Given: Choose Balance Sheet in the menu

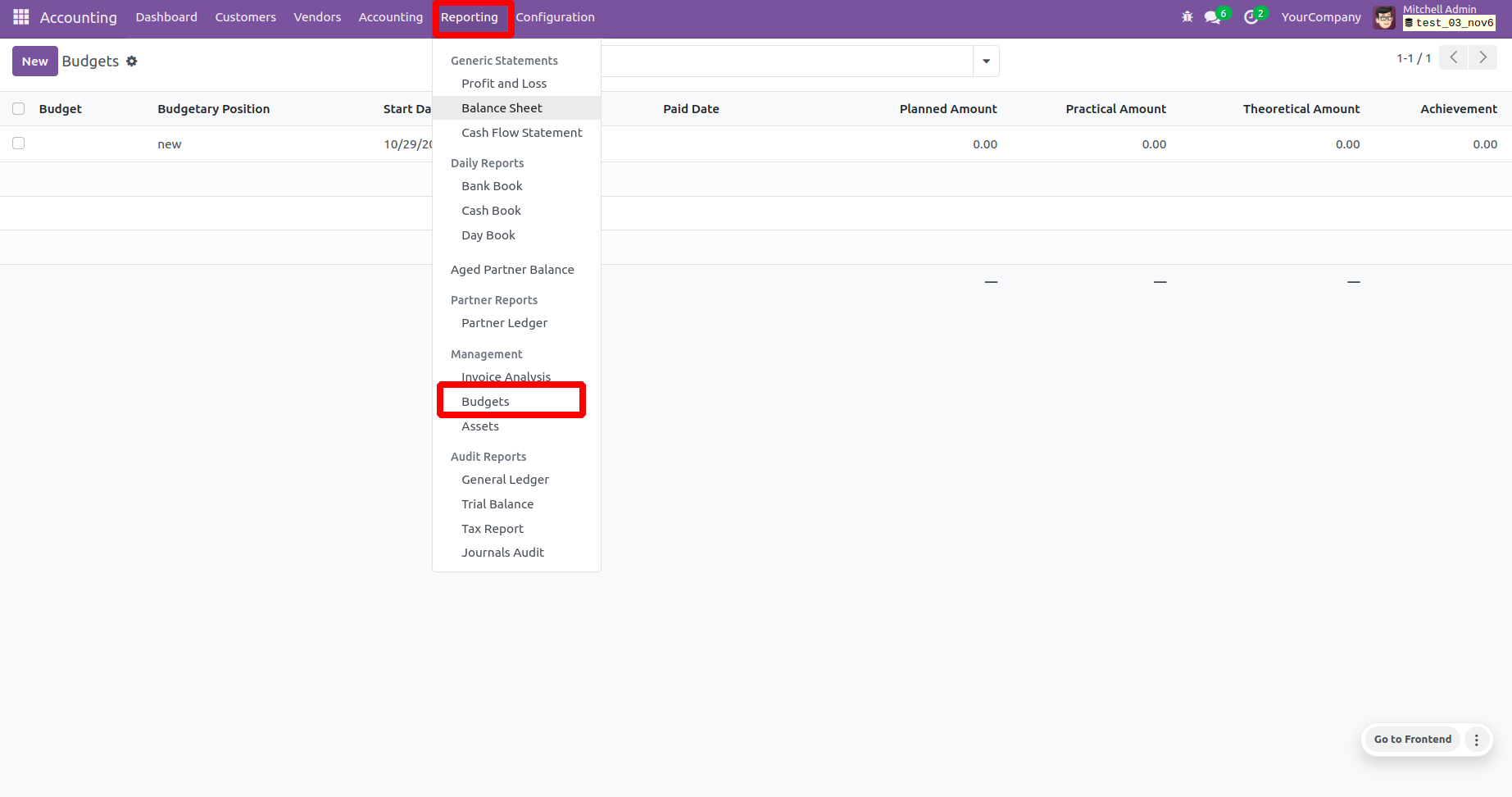Looking at the screenshot, I should [502, 108].
